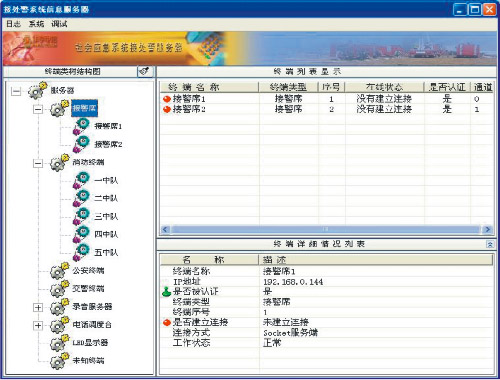The image size is (500, 380).
Task: Collapse the 服务器 root node
Action: point(16,91)
